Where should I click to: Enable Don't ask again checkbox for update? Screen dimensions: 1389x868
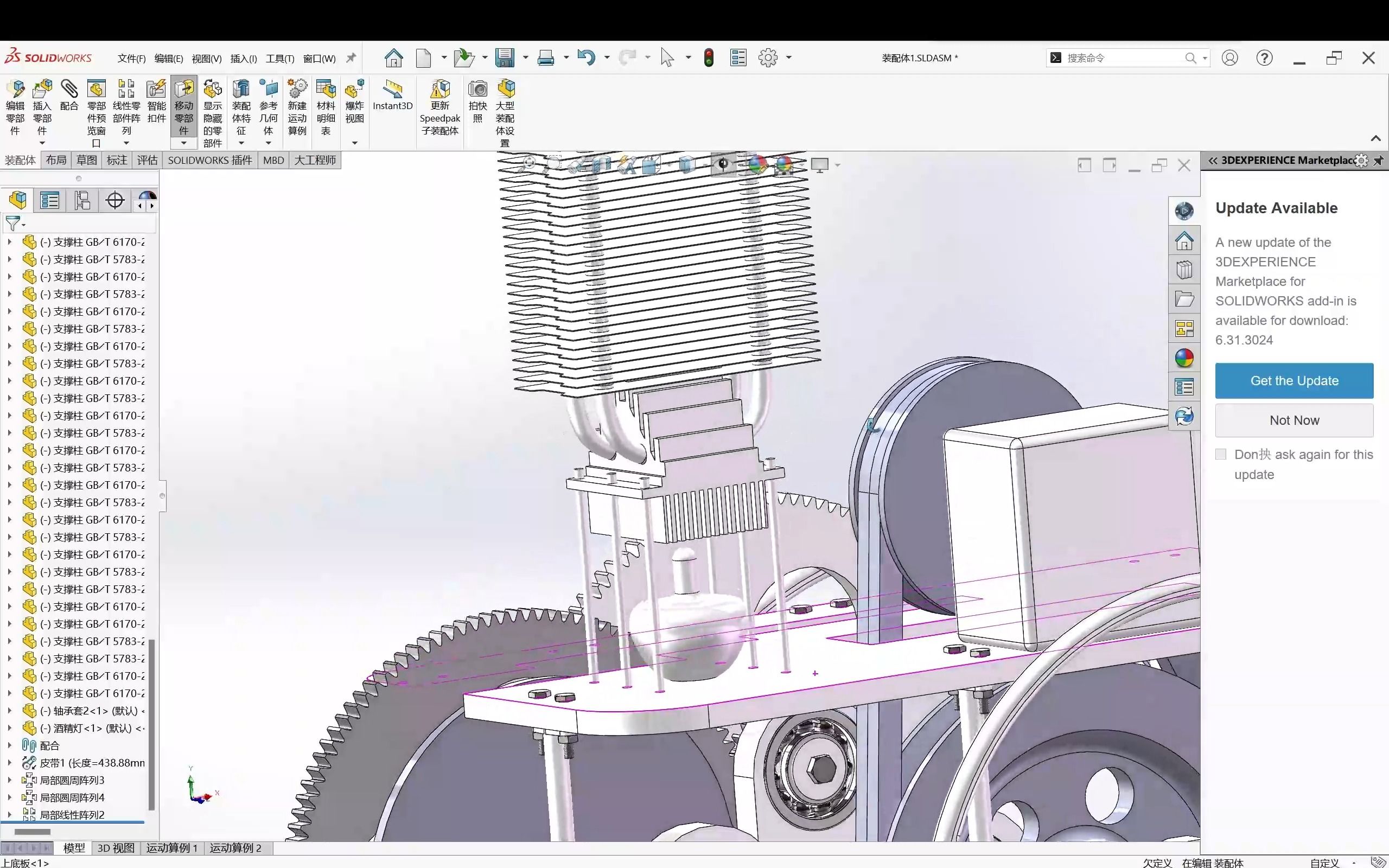1221,454
